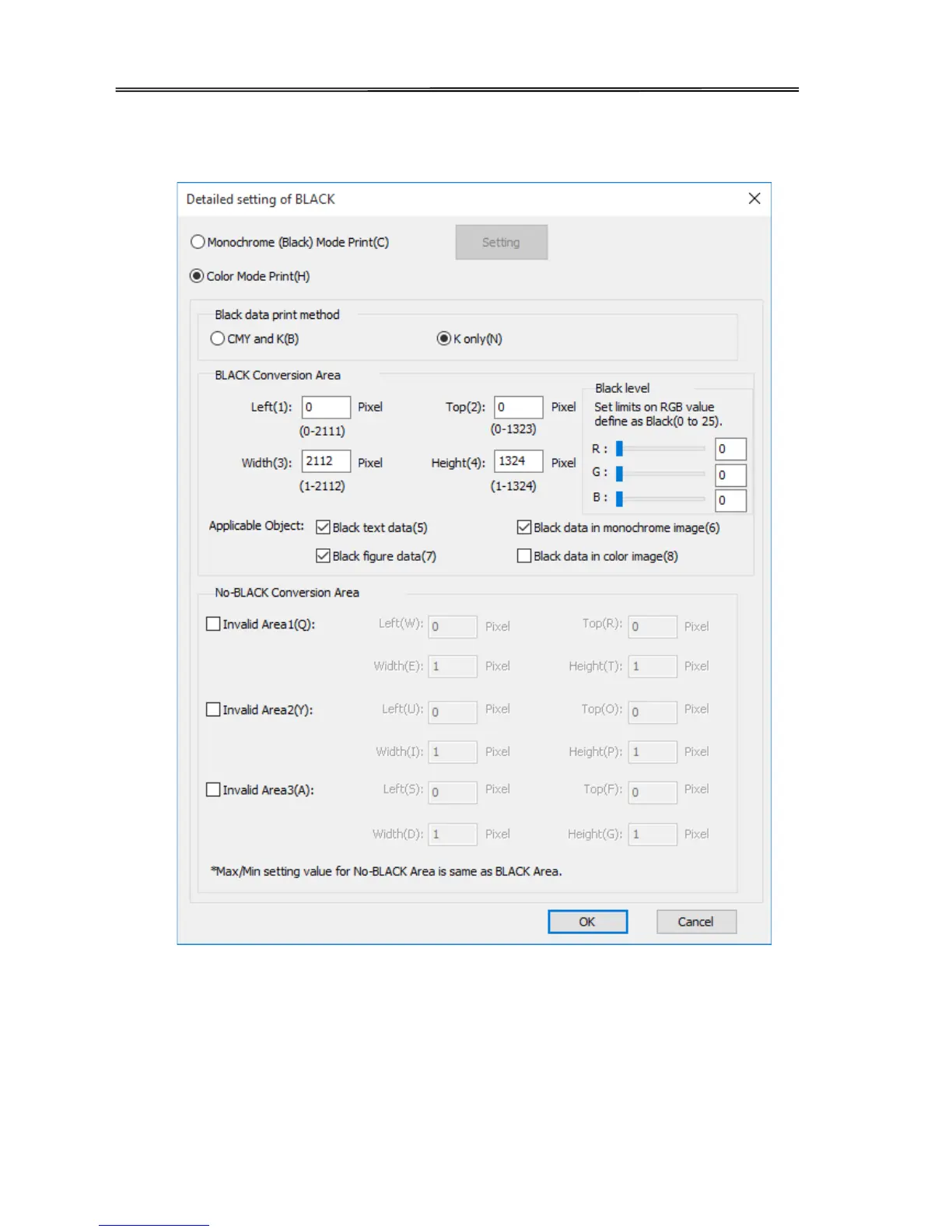Click the Left(1) pixel input field
Viewport: 952px width, 1232px height.
click(x=326, y=407)
